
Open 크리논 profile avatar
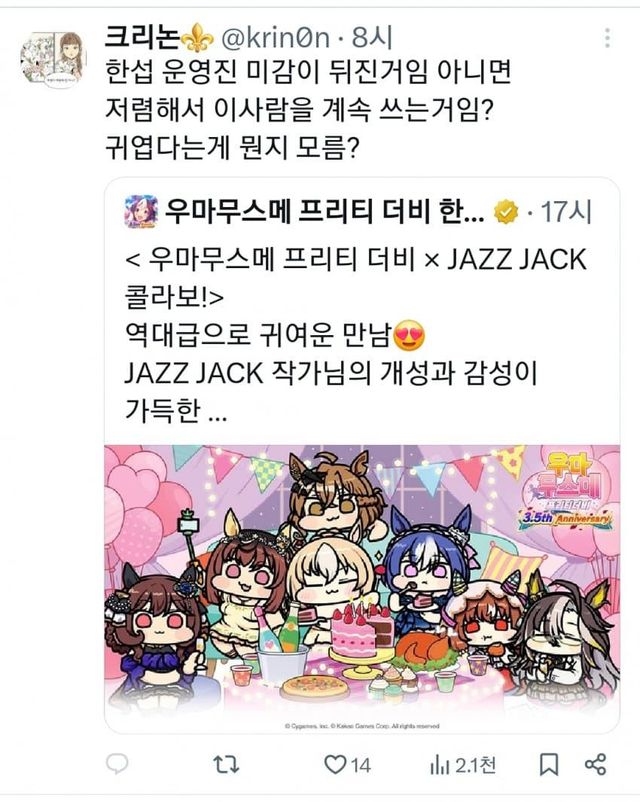click(53, 59)
